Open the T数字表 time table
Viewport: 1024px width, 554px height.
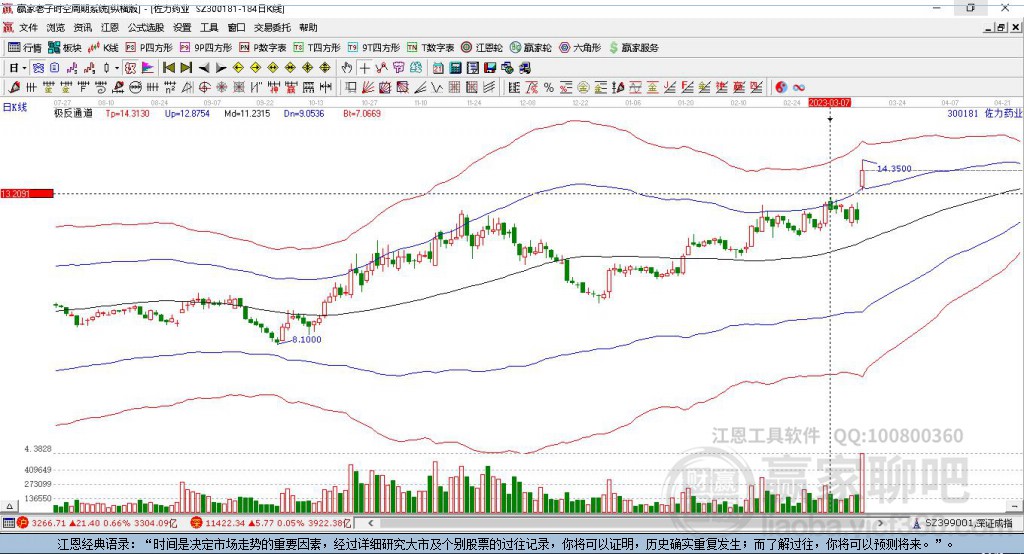[430, 48]
